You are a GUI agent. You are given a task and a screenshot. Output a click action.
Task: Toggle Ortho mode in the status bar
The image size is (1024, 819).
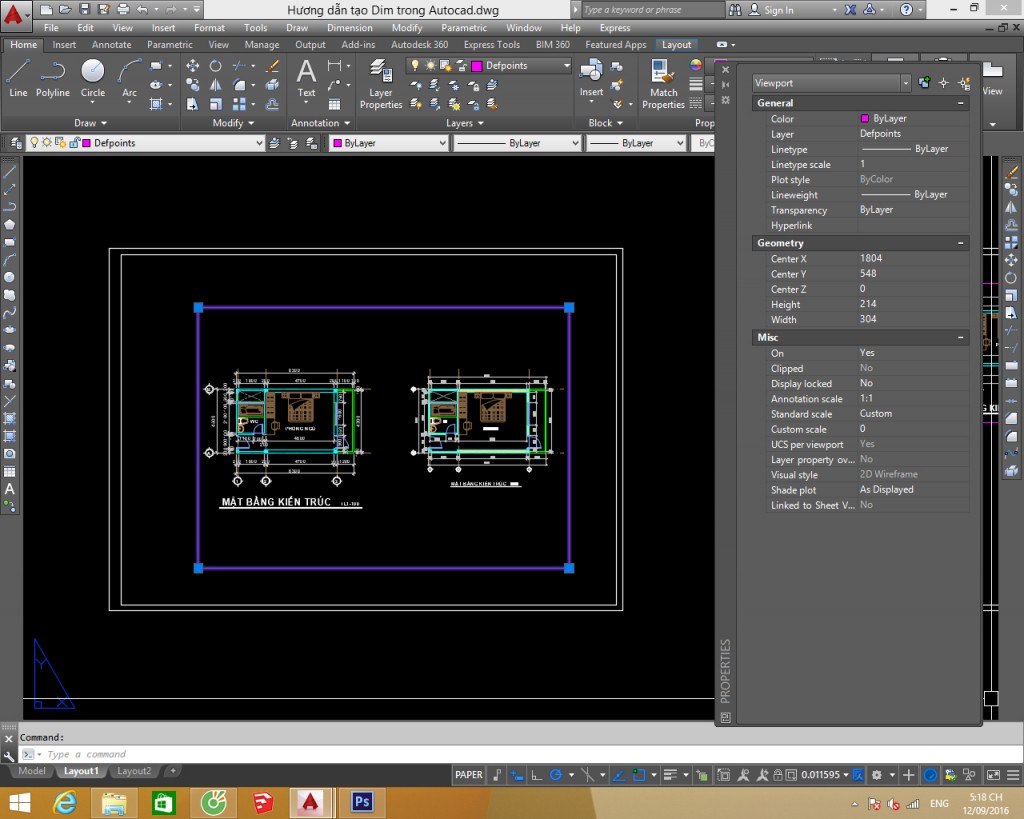click(535, 774)
